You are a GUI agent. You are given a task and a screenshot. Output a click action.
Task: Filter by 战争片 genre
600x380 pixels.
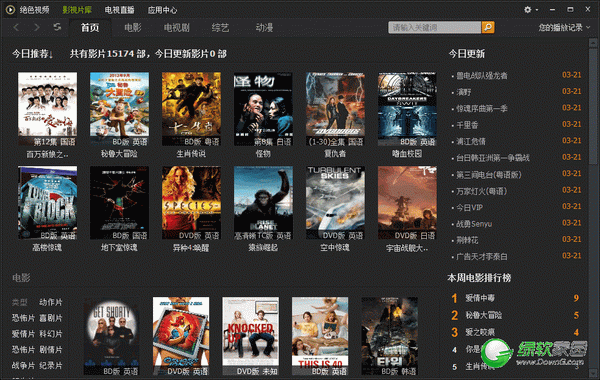coord(23,365)
